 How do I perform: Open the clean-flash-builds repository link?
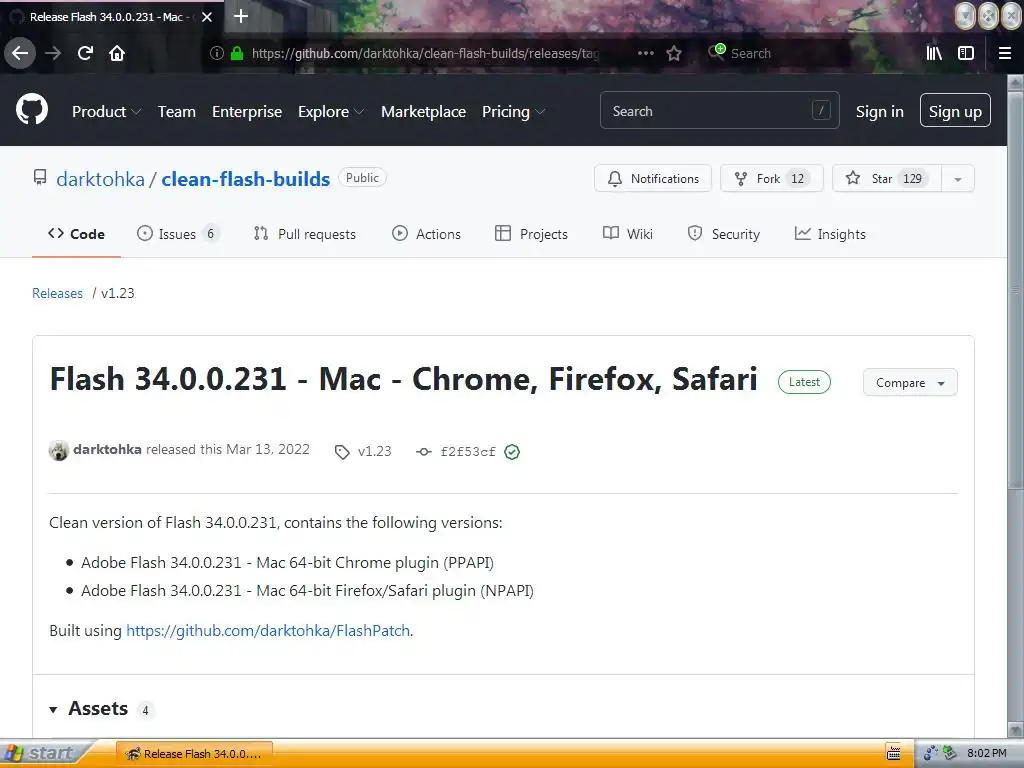tap(246, 179)
